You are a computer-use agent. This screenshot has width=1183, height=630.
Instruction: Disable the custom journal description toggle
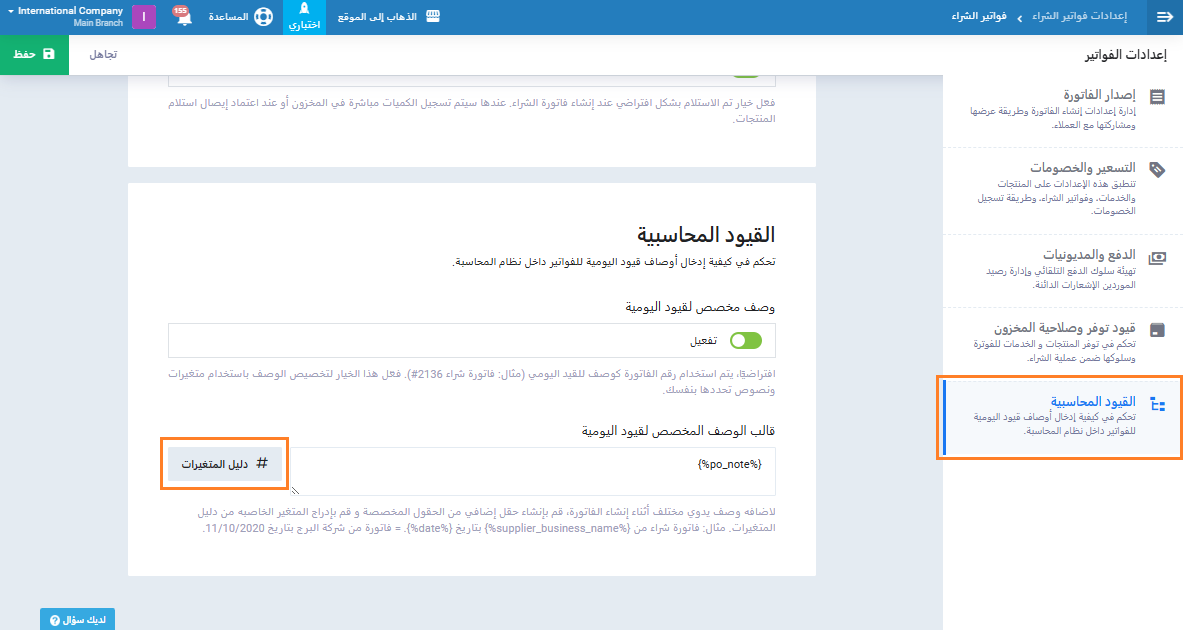point(745,341)
